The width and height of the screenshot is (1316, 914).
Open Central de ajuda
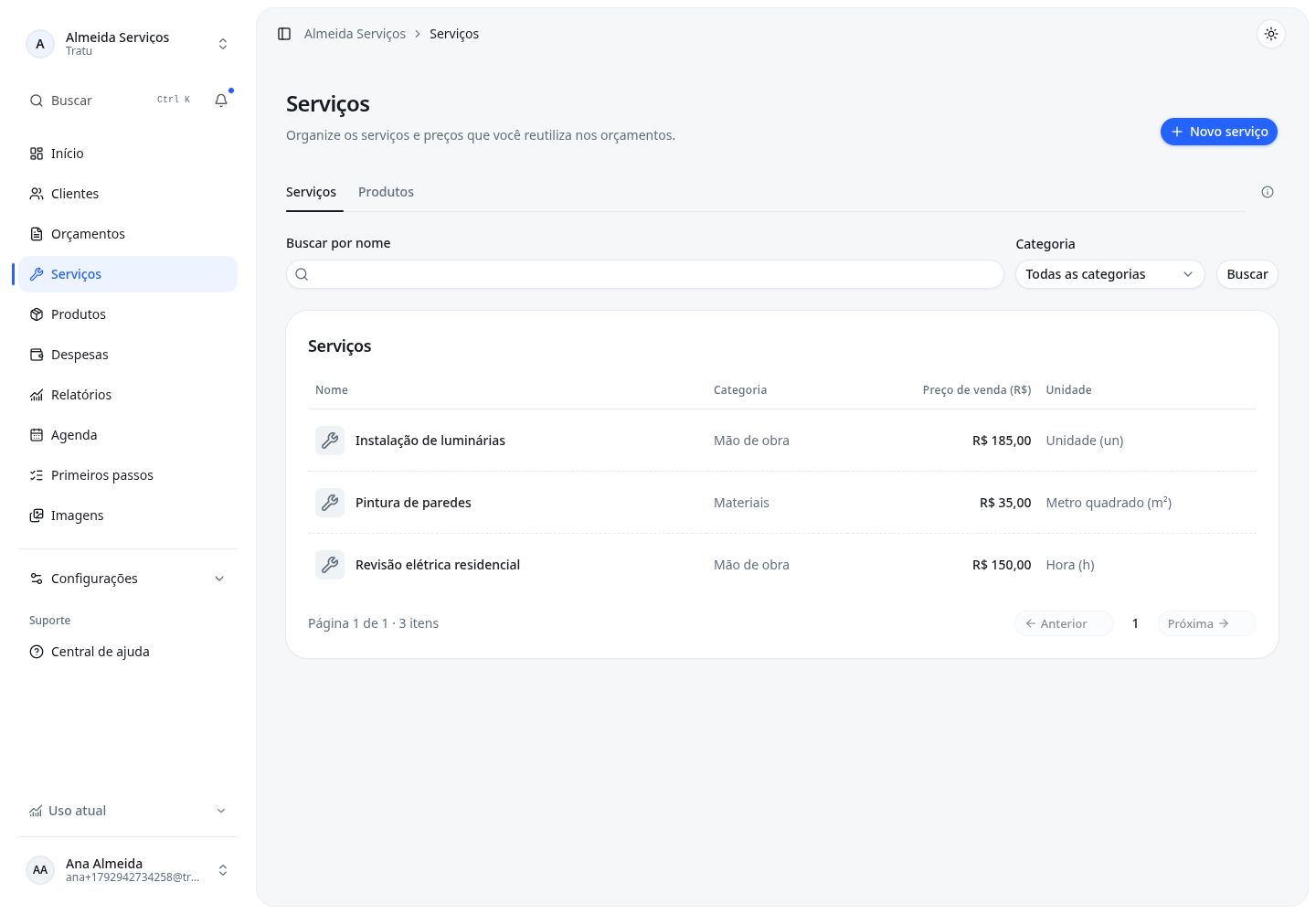[128, 652]
